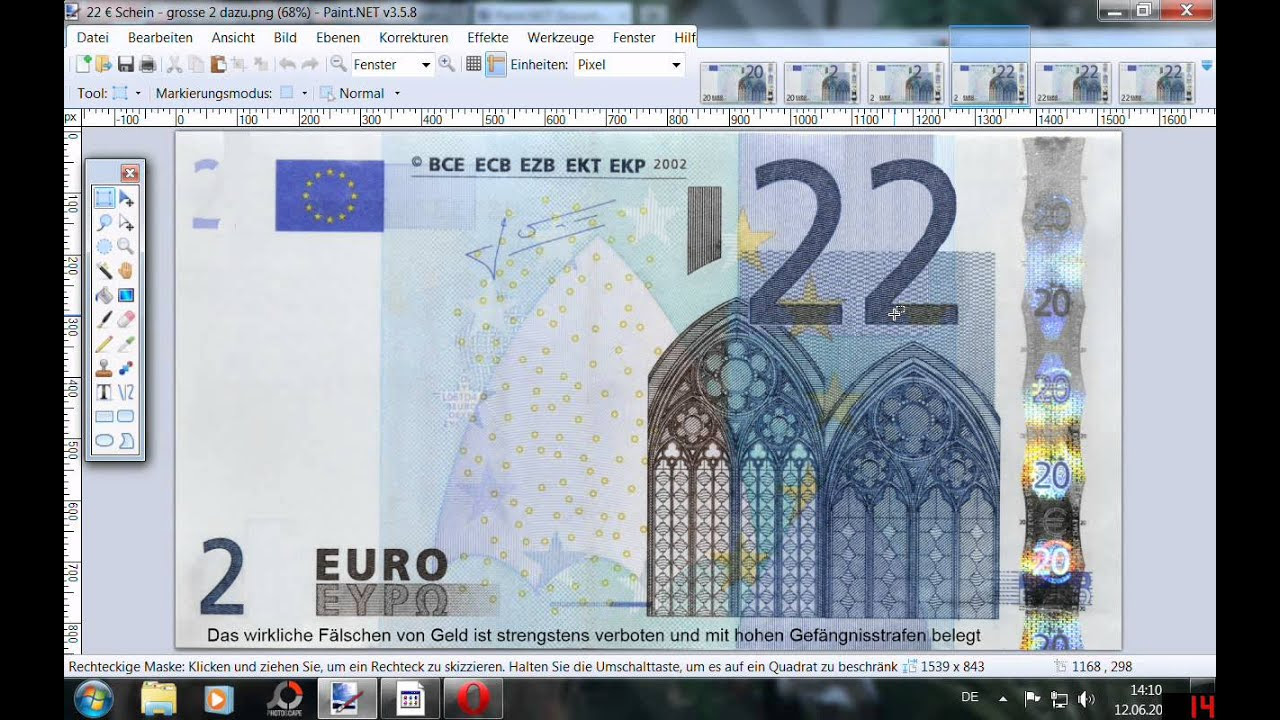Select the Color Picker eyedropper tool
Viewport: 1280px width, 720px height.
(126, 343)
